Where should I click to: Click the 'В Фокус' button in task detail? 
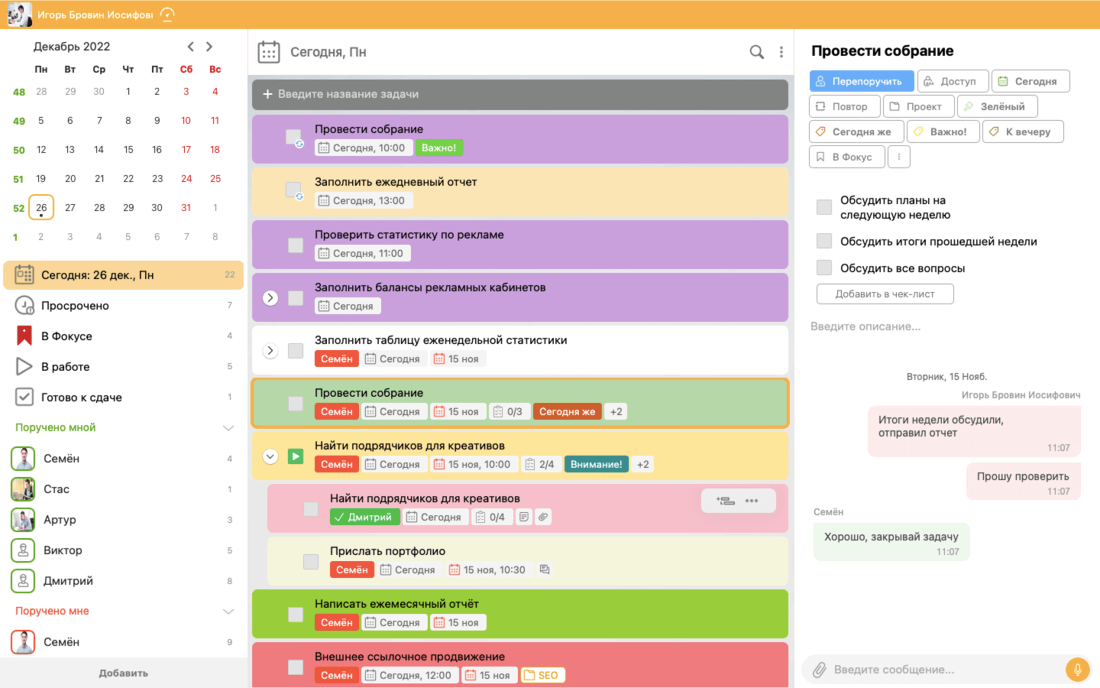click(847, 156)
